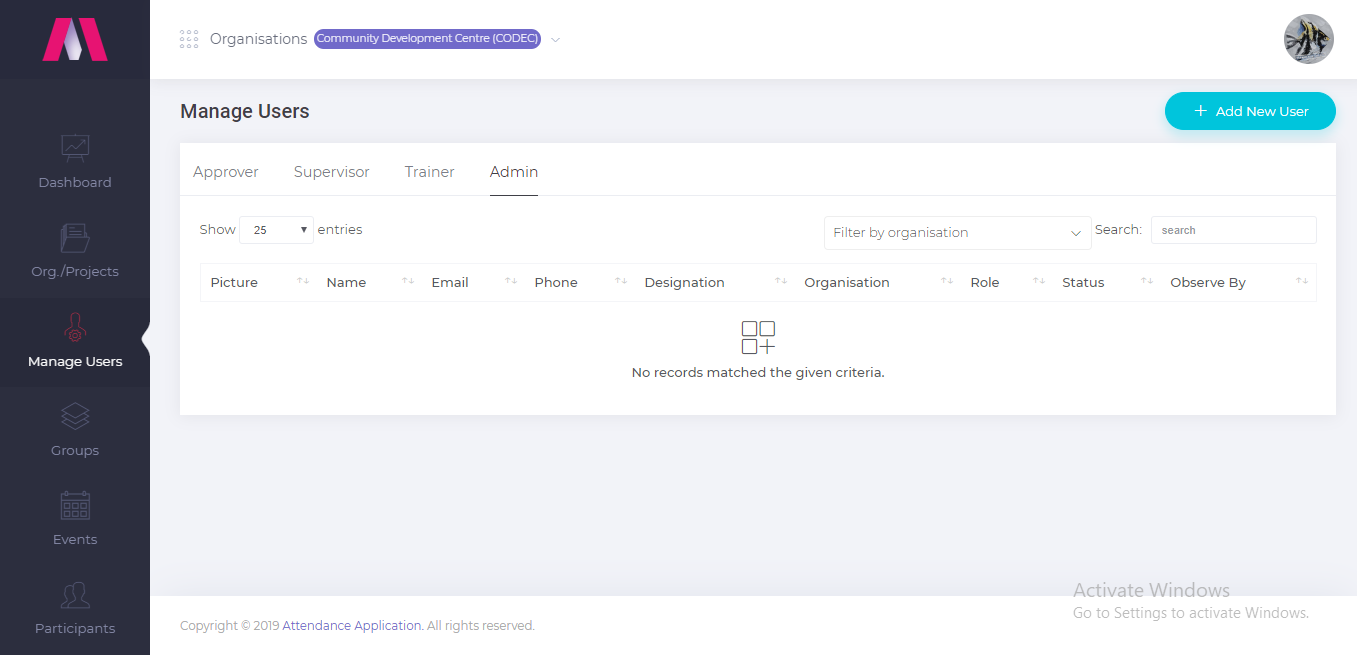
Task: Select the Admin tab
Action: (514, 172)
